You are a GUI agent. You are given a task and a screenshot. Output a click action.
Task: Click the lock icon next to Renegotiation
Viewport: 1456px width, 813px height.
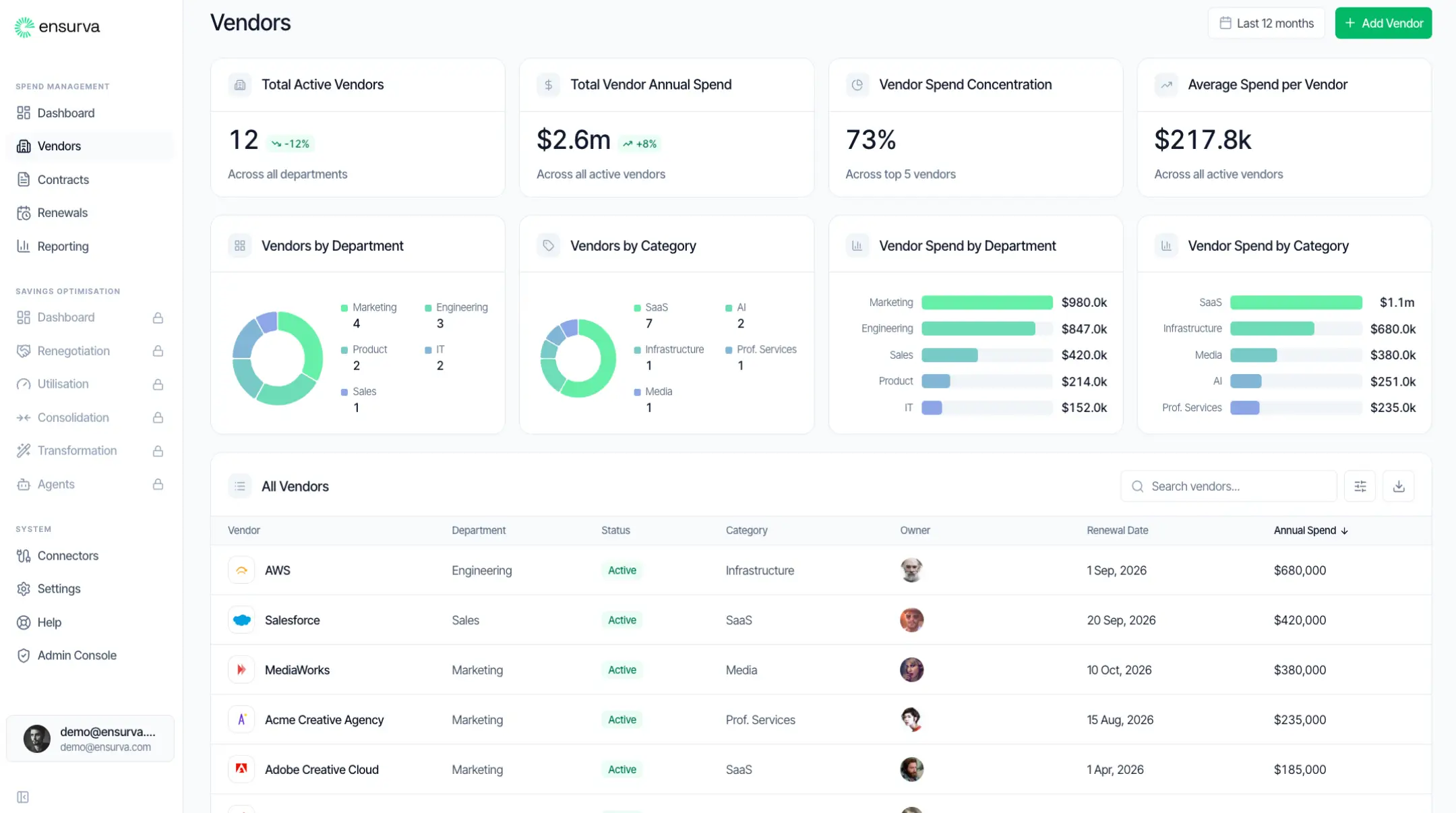point(158,351)
